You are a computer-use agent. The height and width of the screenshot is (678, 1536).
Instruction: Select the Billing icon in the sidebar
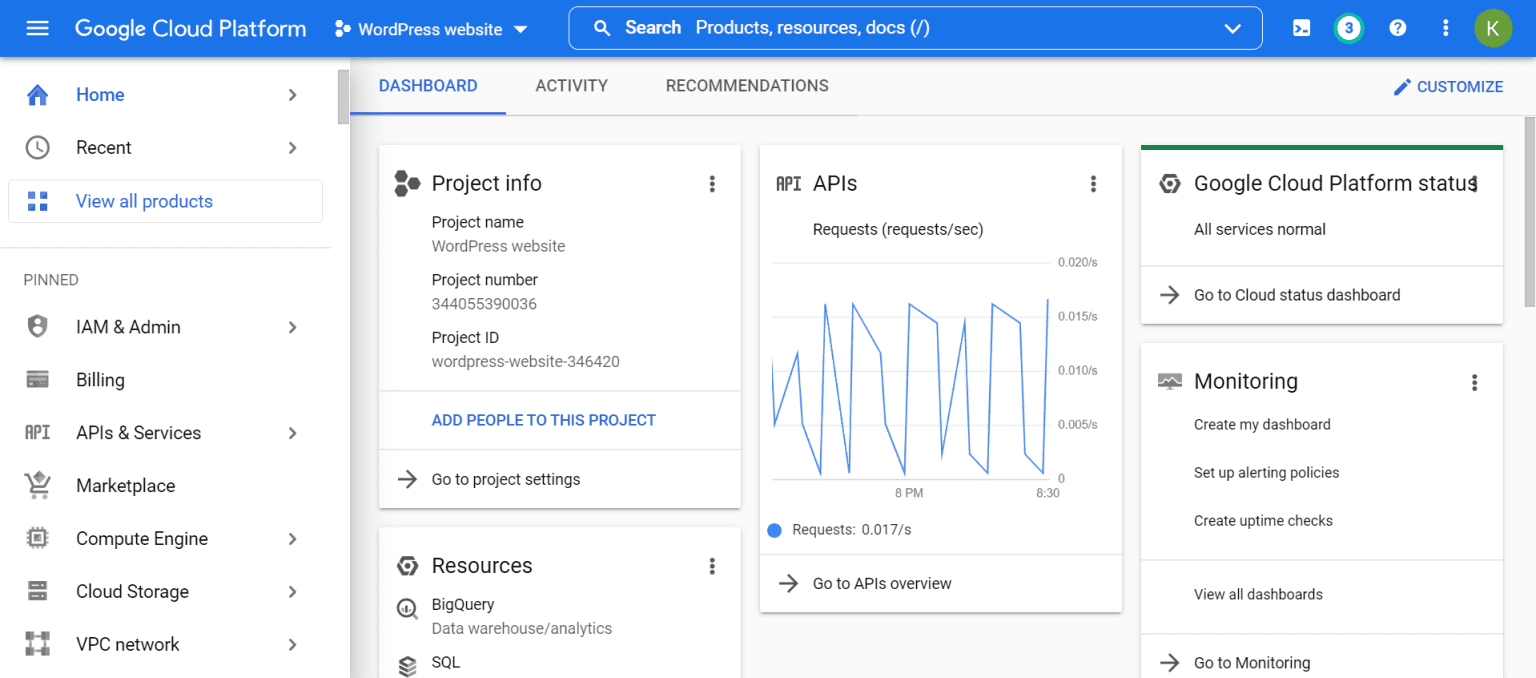37,379
